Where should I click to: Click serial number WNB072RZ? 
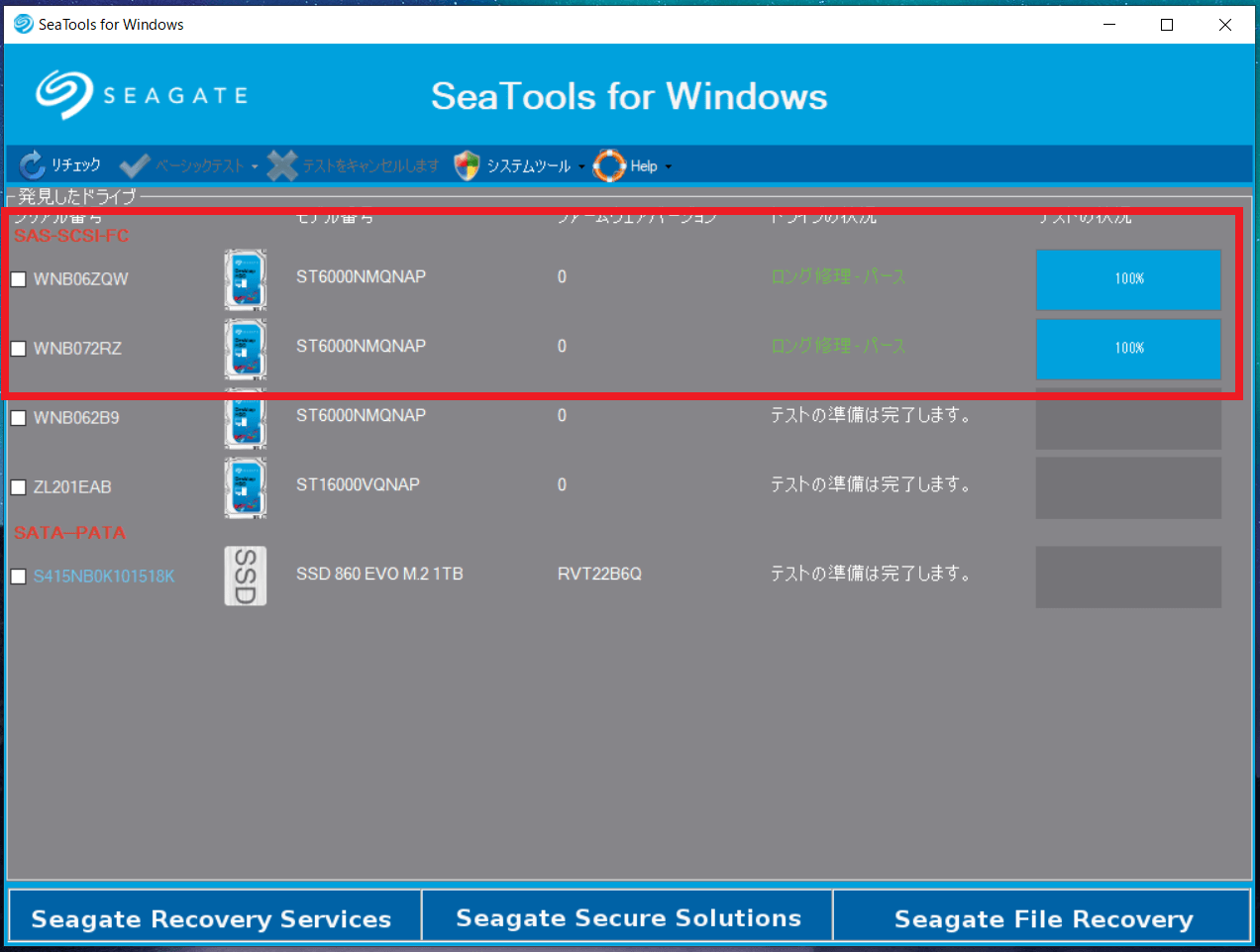77,349
